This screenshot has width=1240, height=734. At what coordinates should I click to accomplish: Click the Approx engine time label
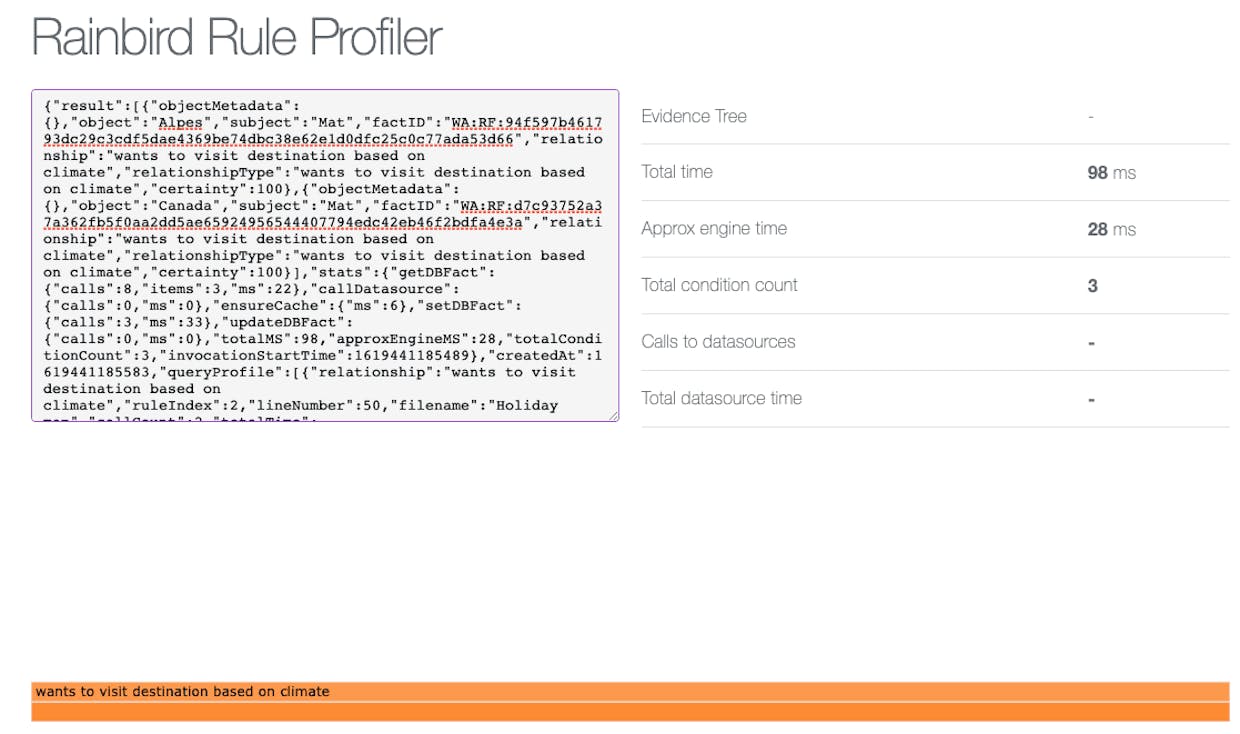click(714, 229)
